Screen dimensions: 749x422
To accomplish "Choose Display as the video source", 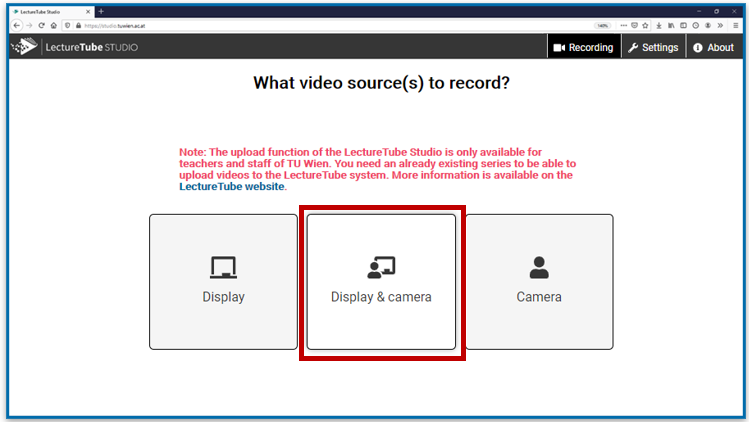I will pyautogui.click(x=223, y=281).
